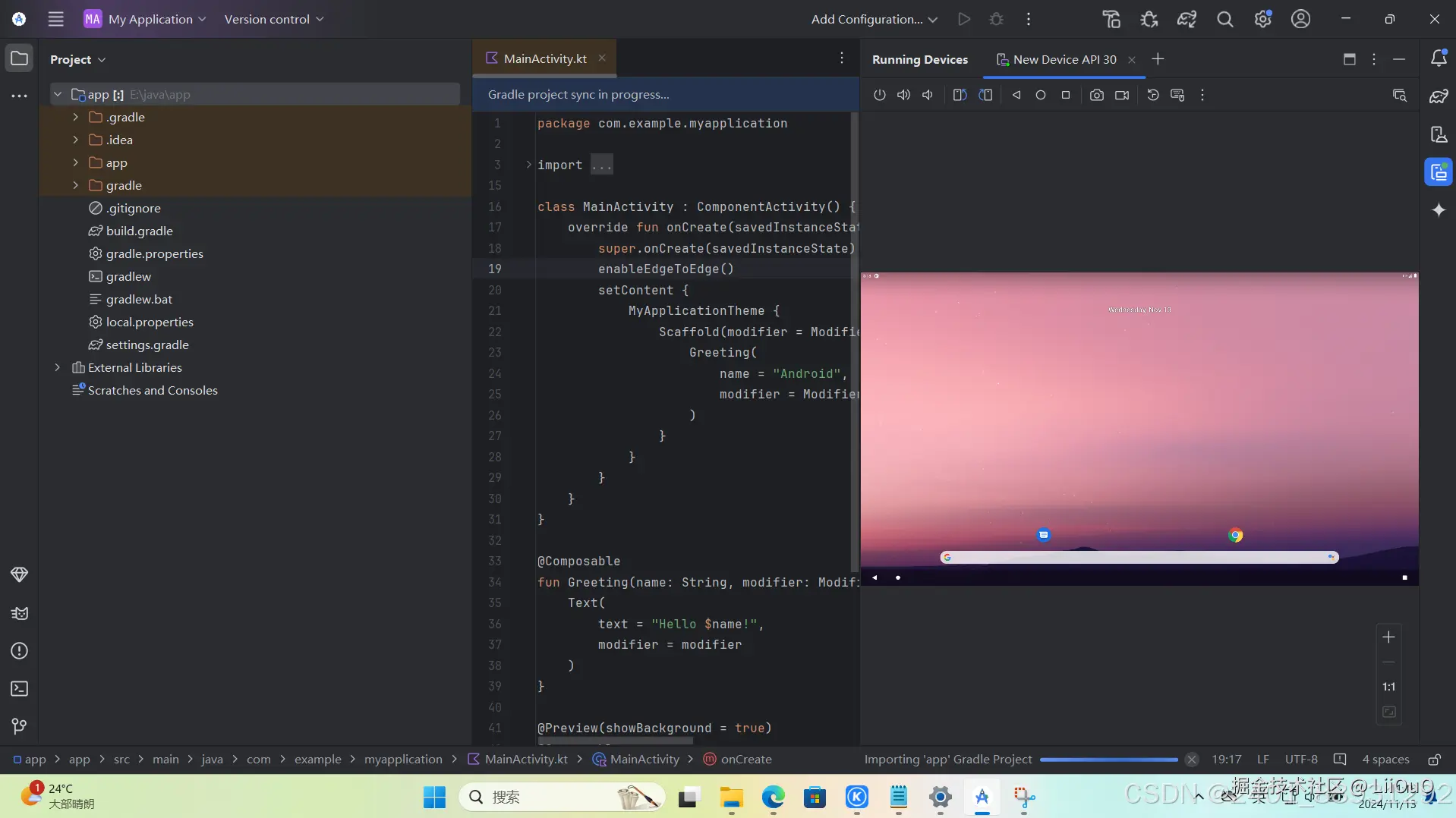Toggle the Running Devices tool window
1456x818 pixels.
[1439, 172]
